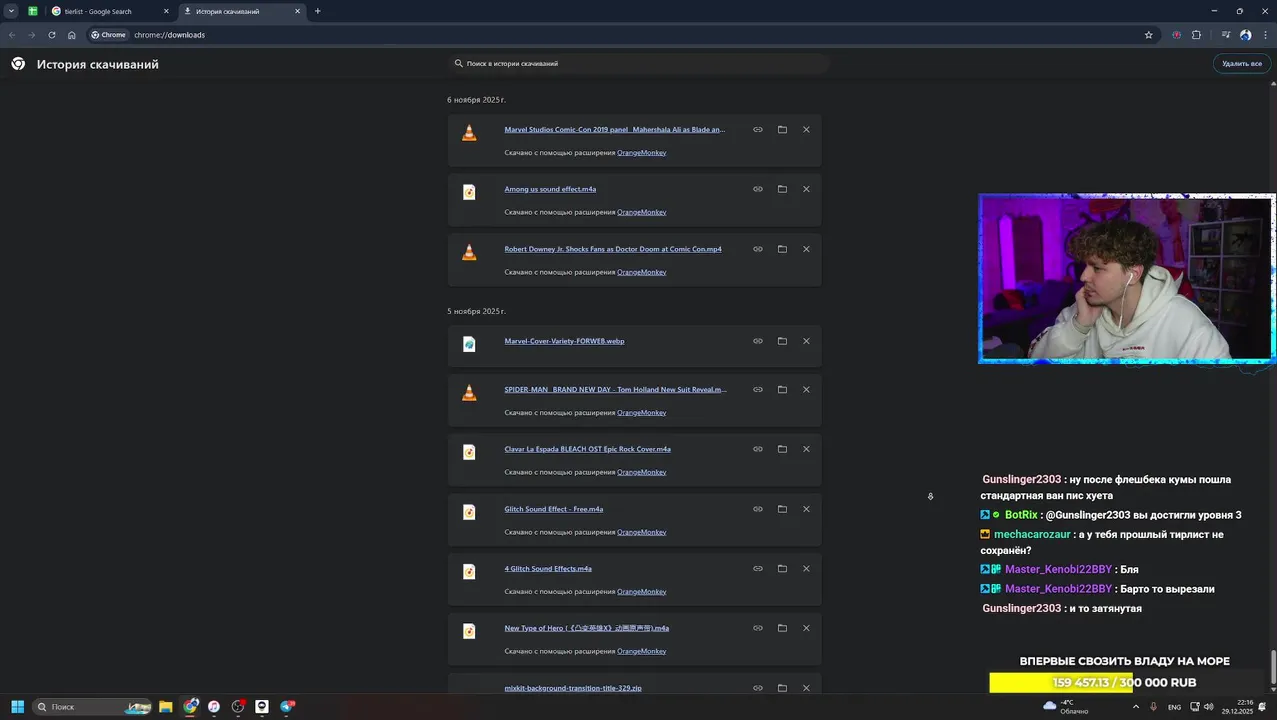Show Robert Downey Jr. Doctor Doom mp4 in folder
1277x720 pixels.
(782, 249)
